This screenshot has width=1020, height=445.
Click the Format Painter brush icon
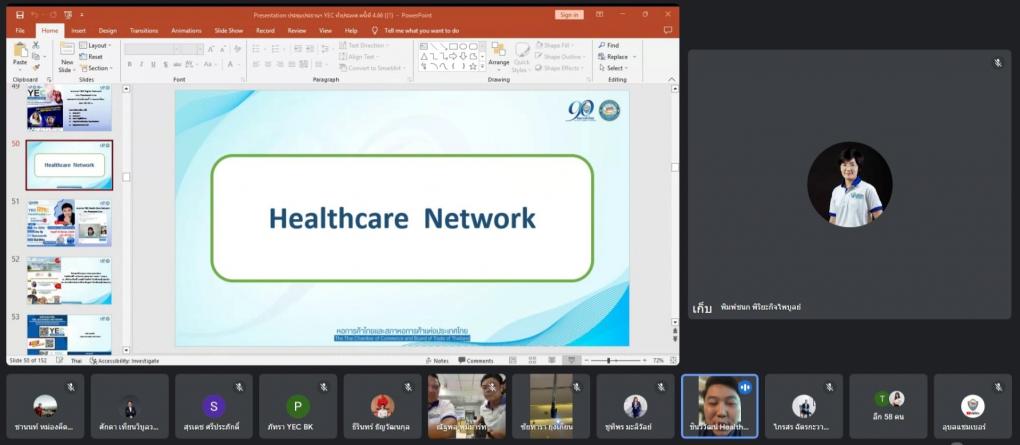pyautogui.click(x=36, y=68)
